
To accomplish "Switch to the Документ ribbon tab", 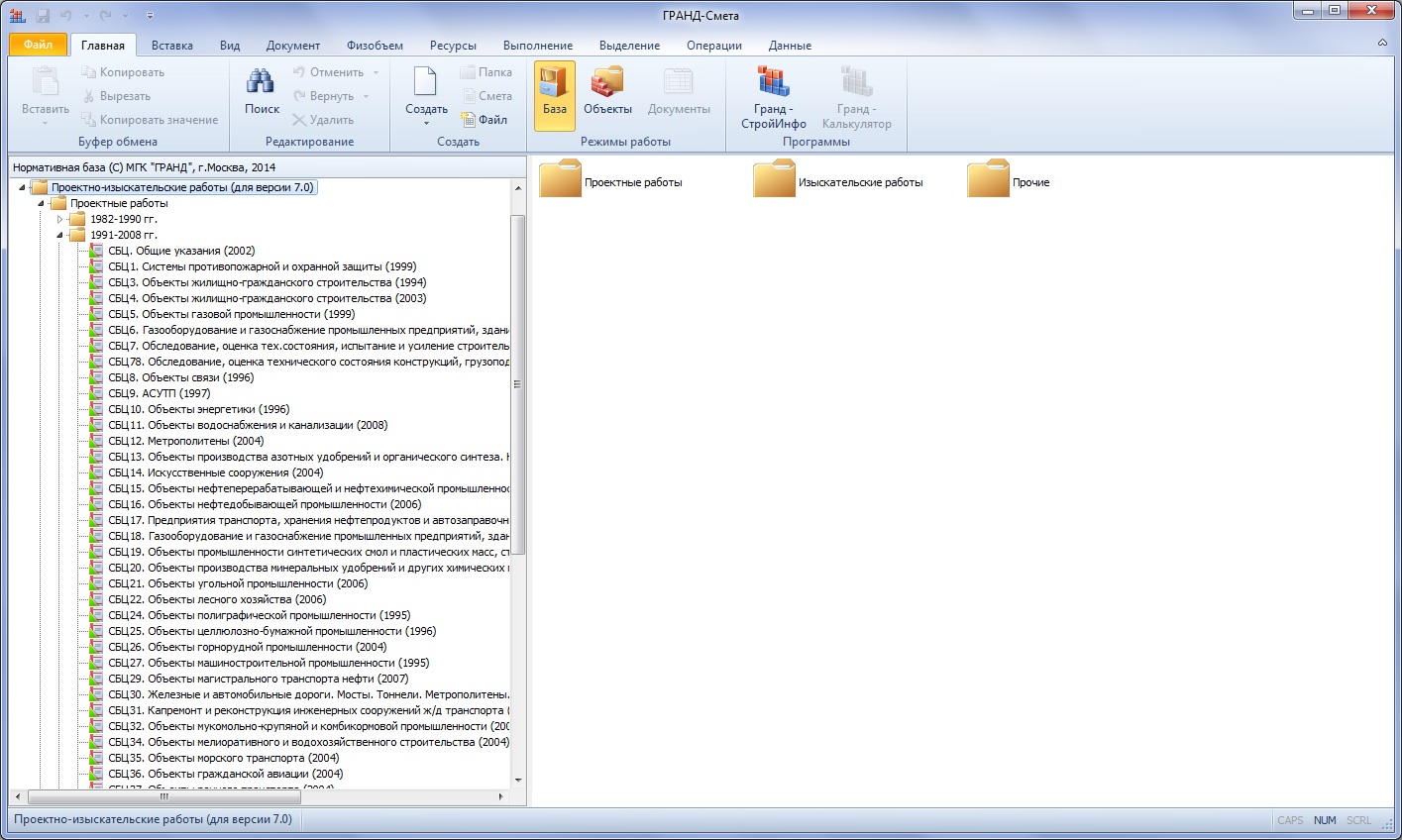I will (x=293, y=46).
